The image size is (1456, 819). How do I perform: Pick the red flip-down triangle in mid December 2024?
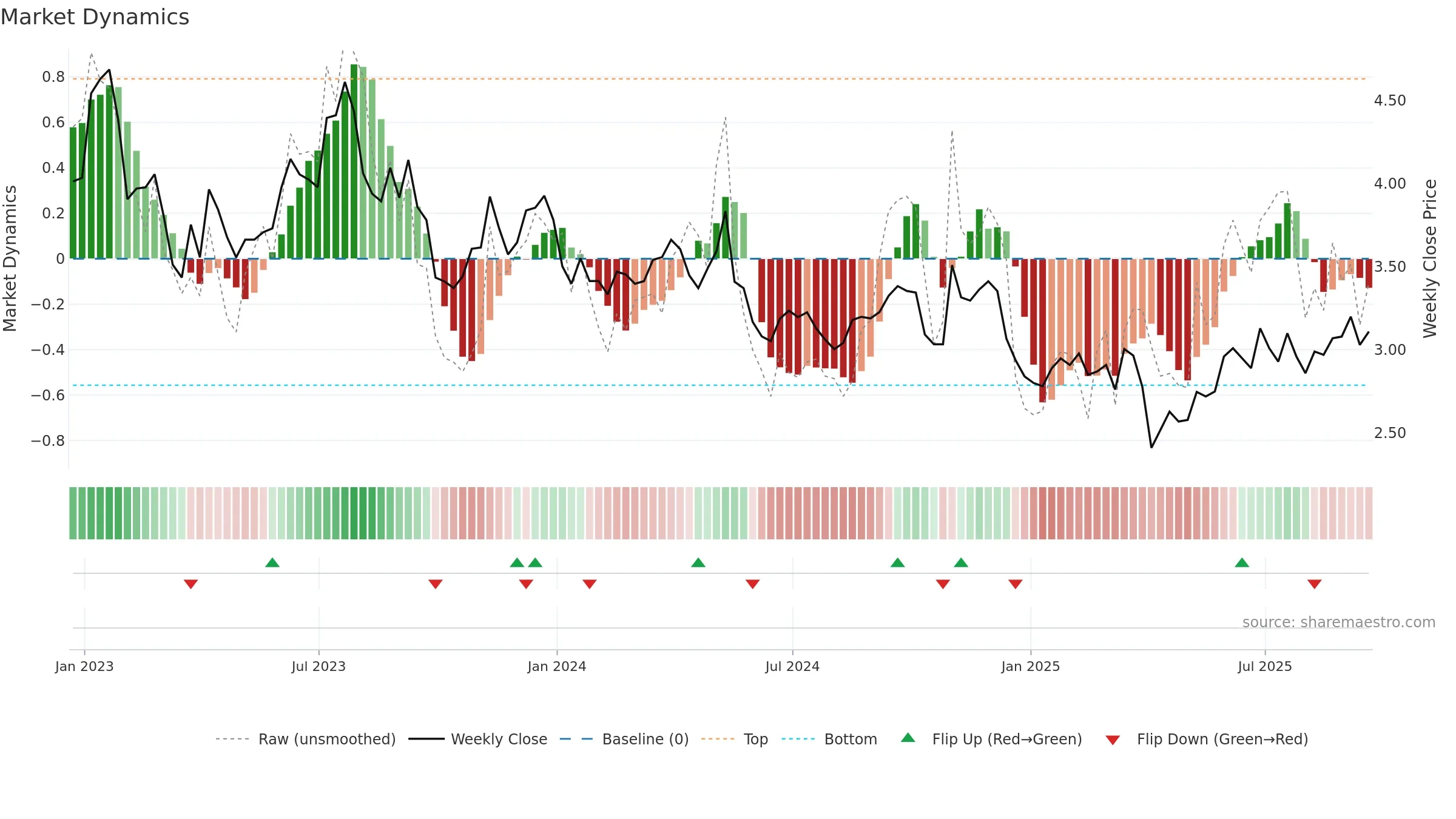click(x=1016, y=584)
